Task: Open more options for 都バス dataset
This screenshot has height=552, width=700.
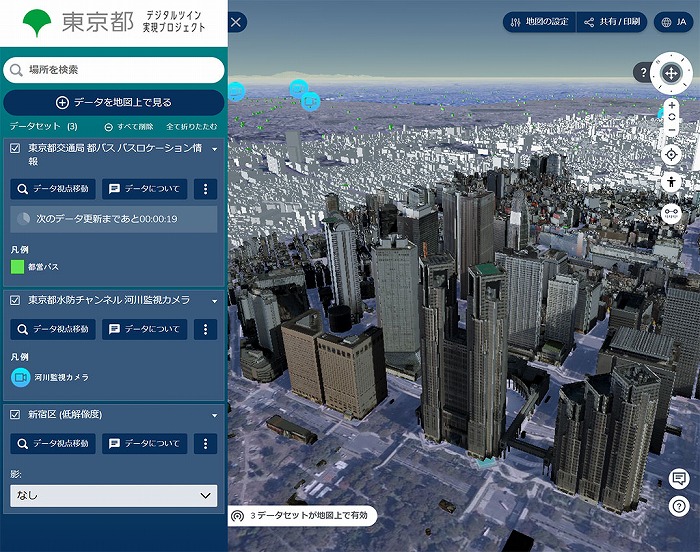Action: (x=205, y=189)
